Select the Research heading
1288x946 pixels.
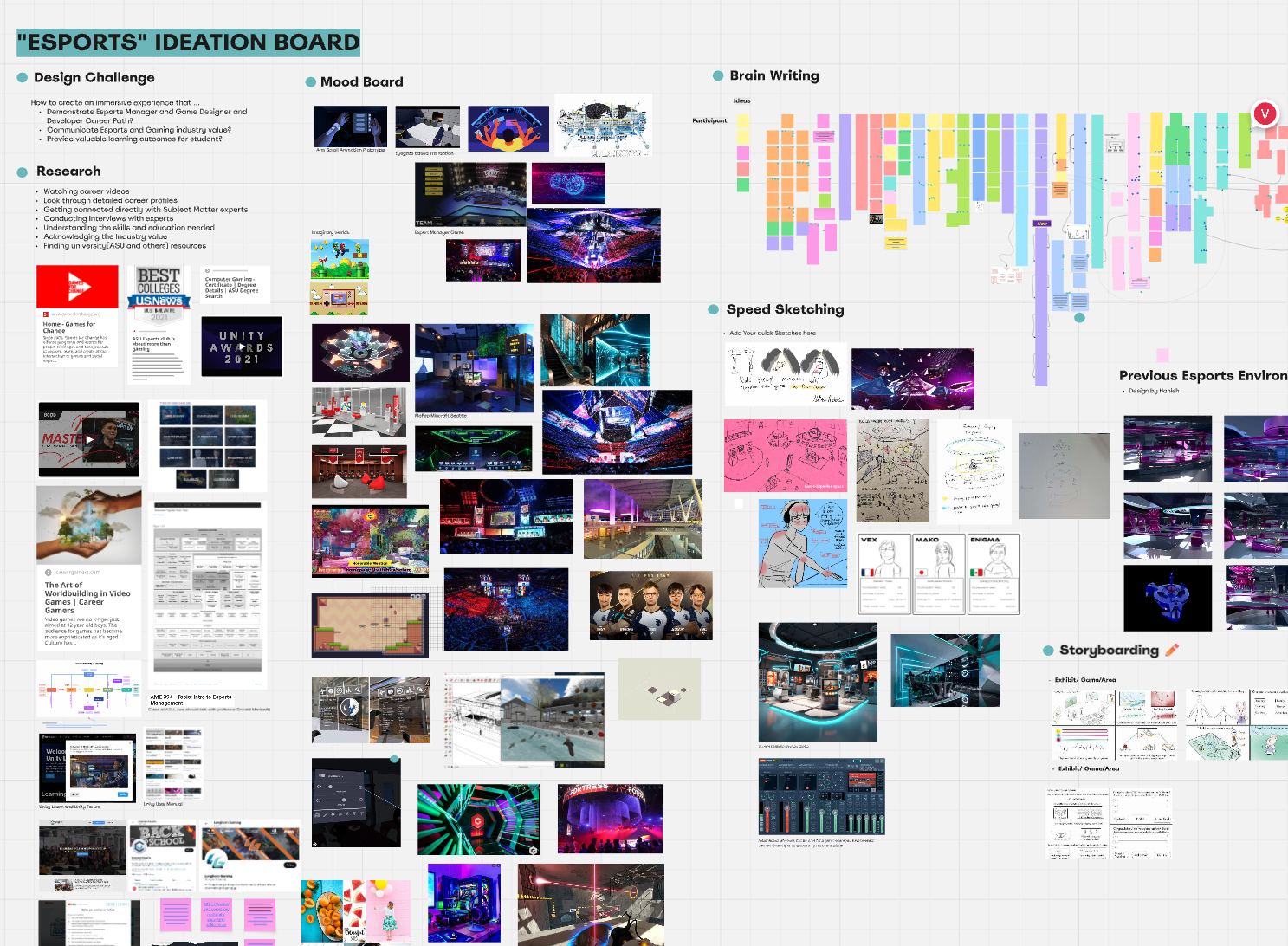[x=68, y=172]
